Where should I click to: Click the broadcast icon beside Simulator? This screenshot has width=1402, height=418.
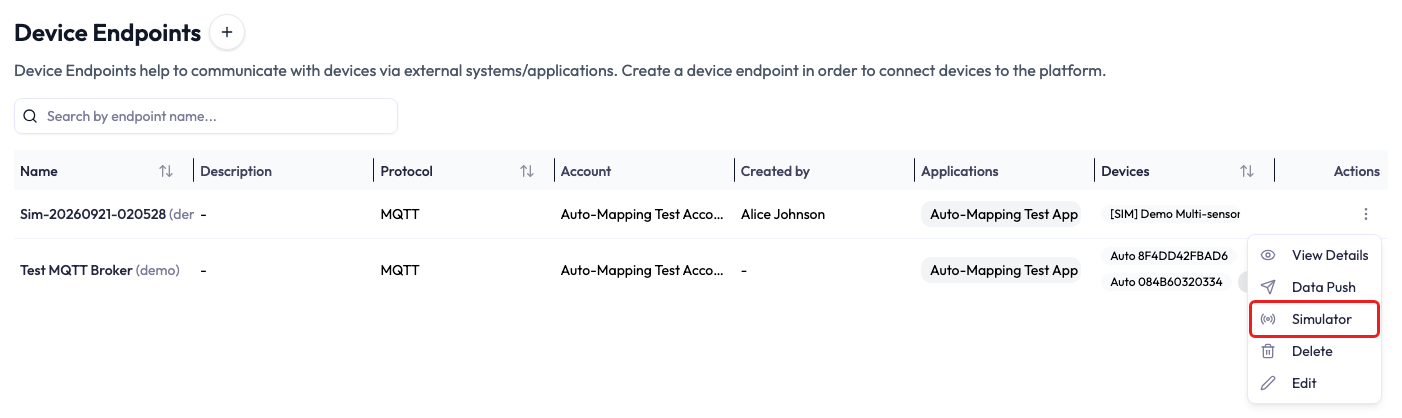(x=1268, y=319)
